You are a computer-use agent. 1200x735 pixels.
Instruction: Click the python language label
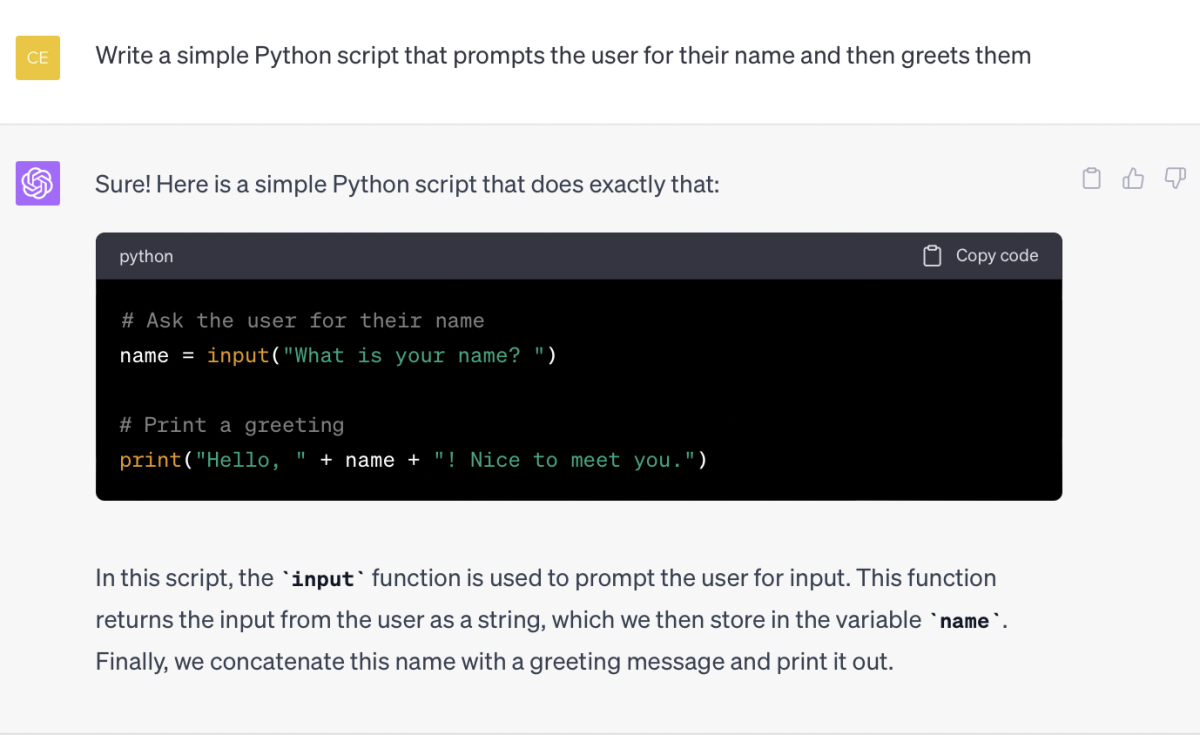click(146, 256)
